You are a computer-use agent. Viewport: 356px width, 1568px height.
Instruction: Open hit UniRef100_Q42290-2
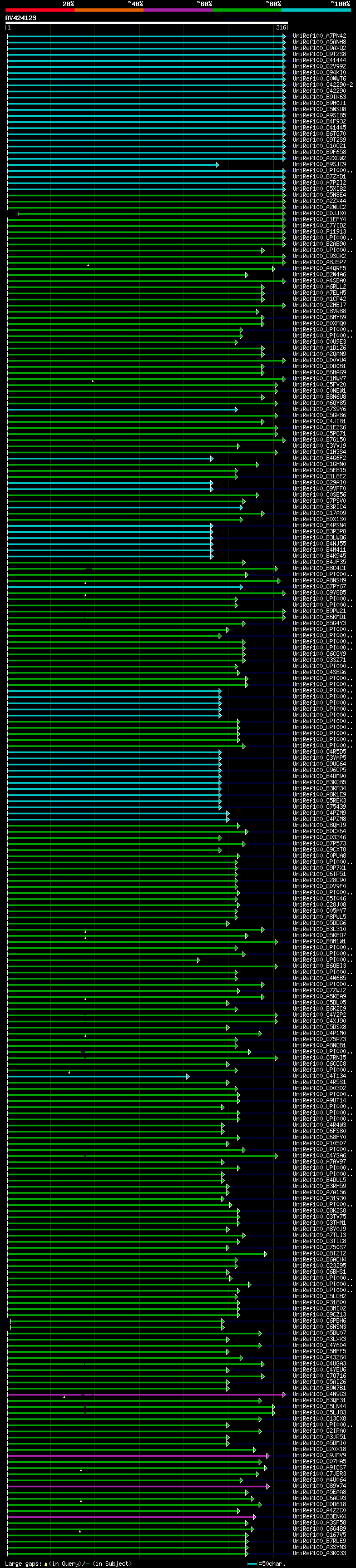click(x=322, y=85)
